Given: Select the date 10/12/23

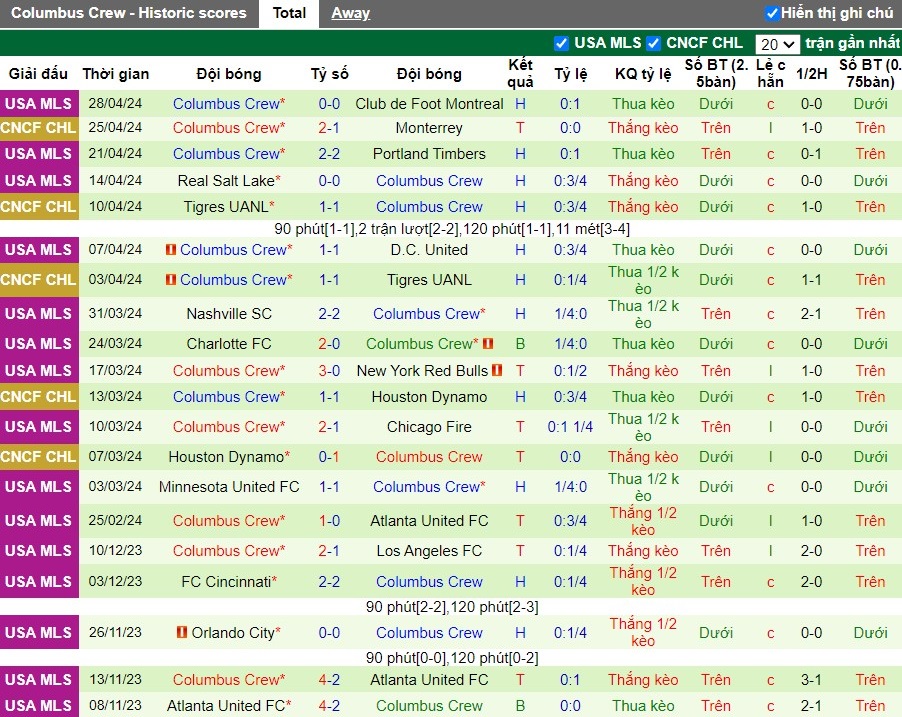Looking at the screenshot, I should click(115, 551).
